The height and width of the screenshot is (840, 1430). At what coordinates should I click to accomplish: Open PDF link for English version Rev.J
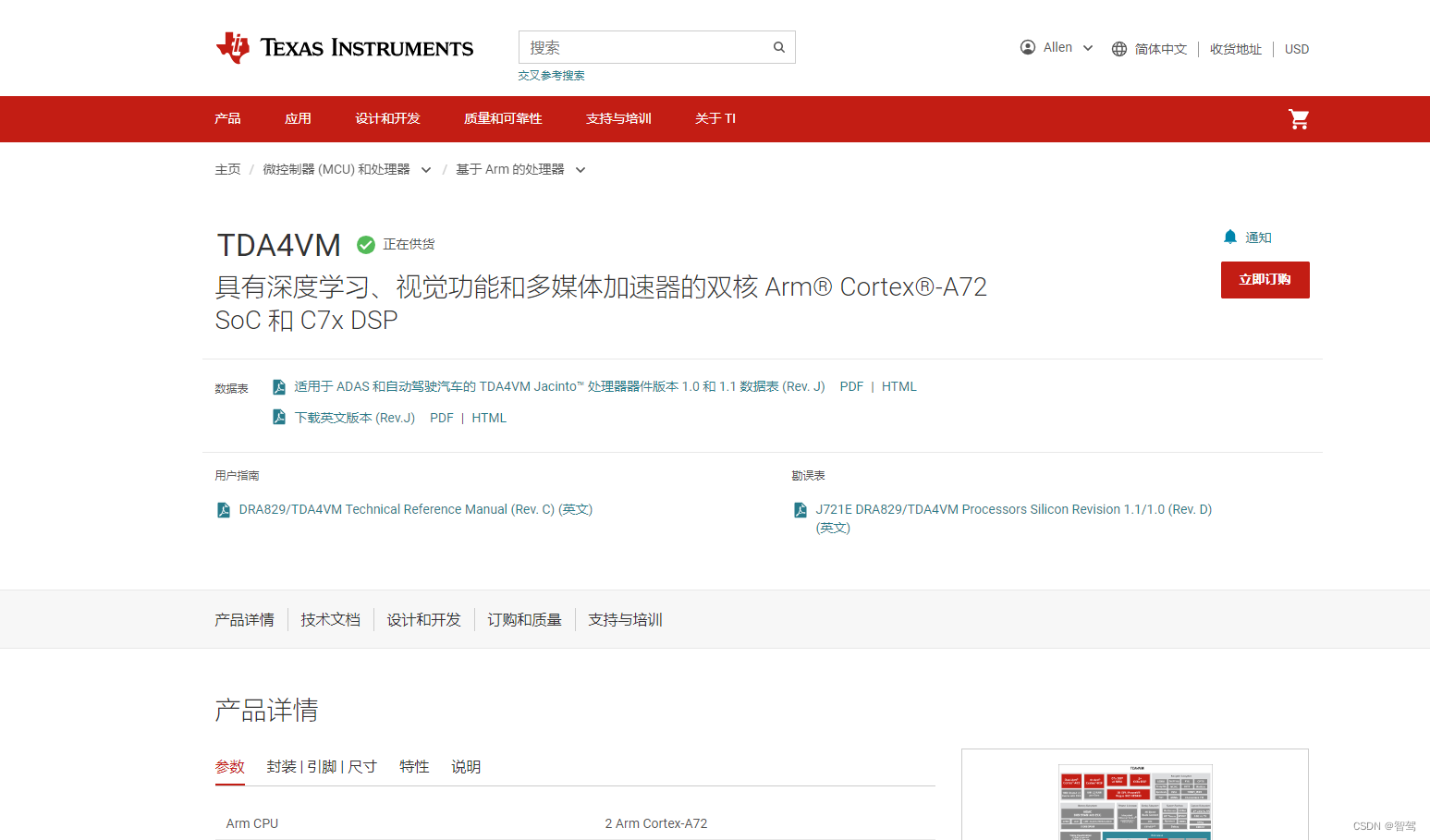pos(442,419)
